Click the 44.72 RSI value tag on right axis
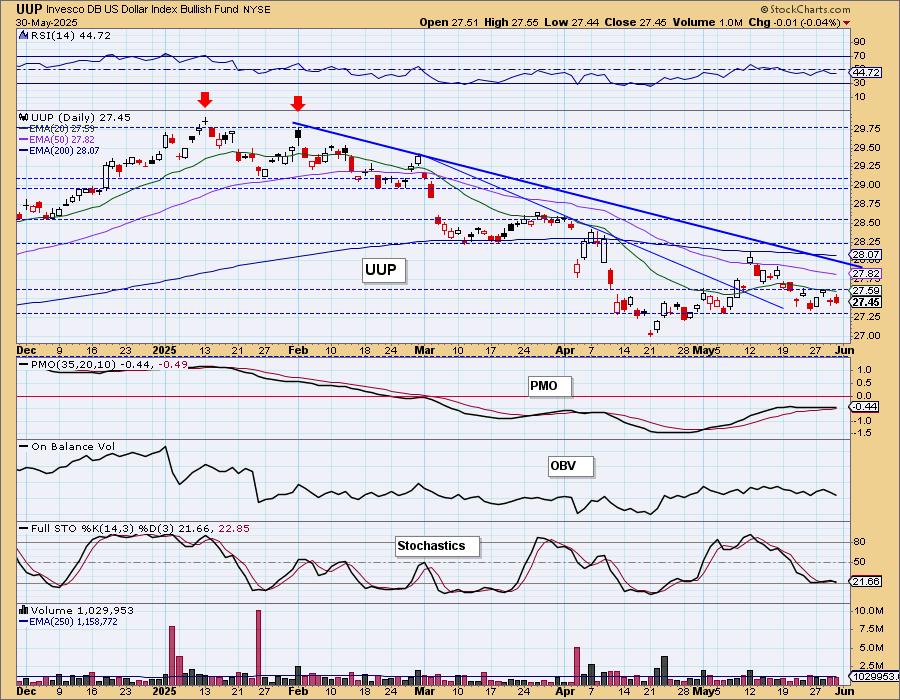This screenshot has height=700, width=900. click(865, 72)
